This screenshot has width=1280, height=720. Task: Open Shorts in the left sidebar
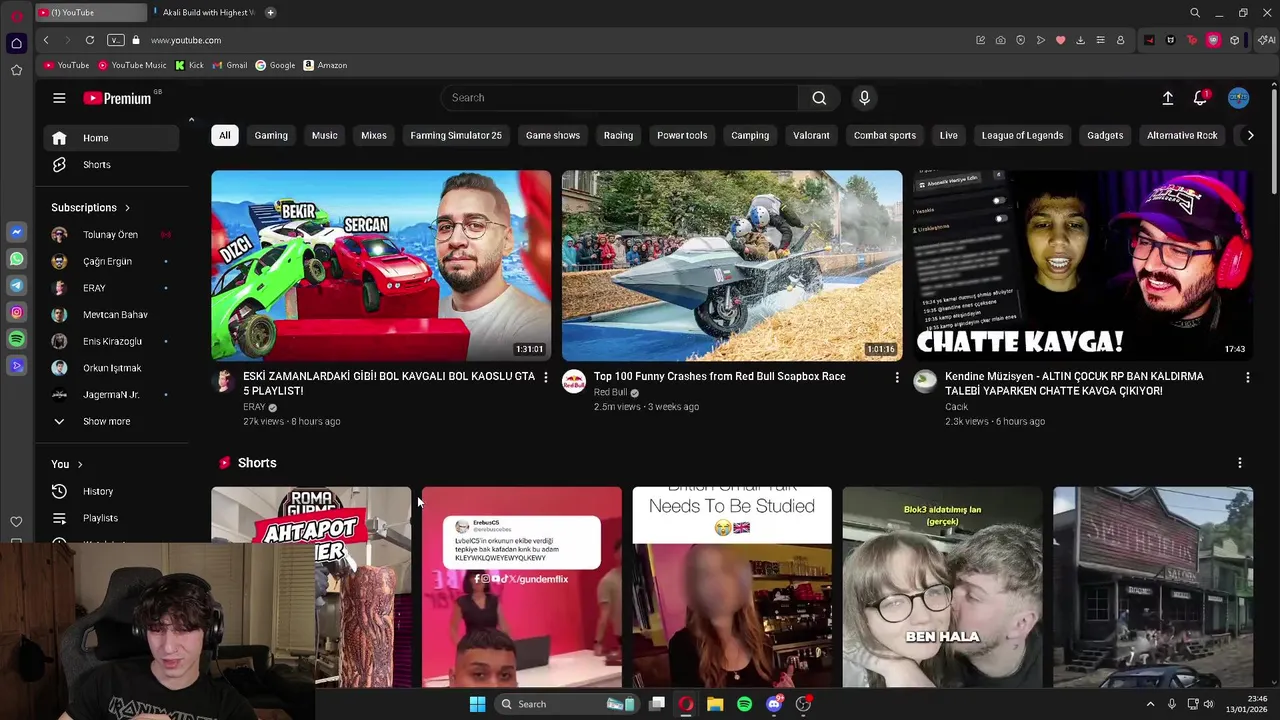point(112,165)
